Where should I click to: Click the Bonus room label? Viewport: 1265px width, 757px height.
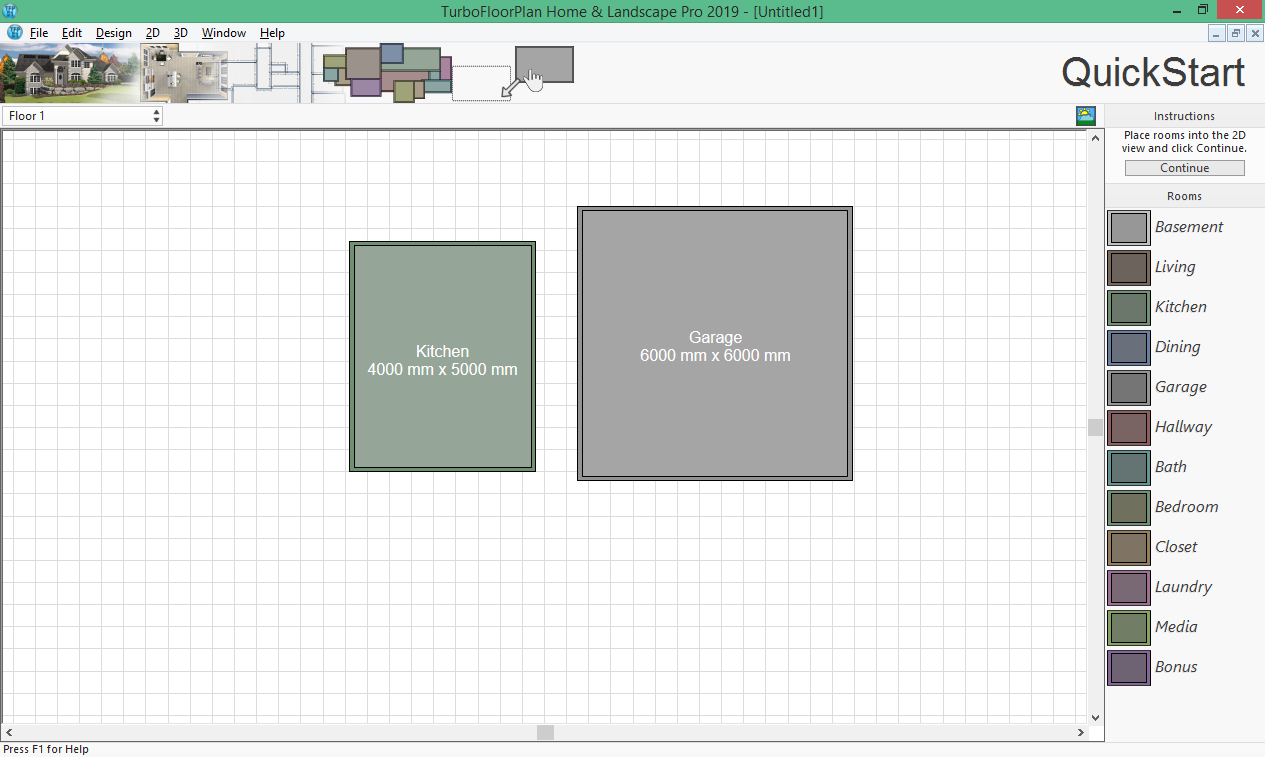1176,667
